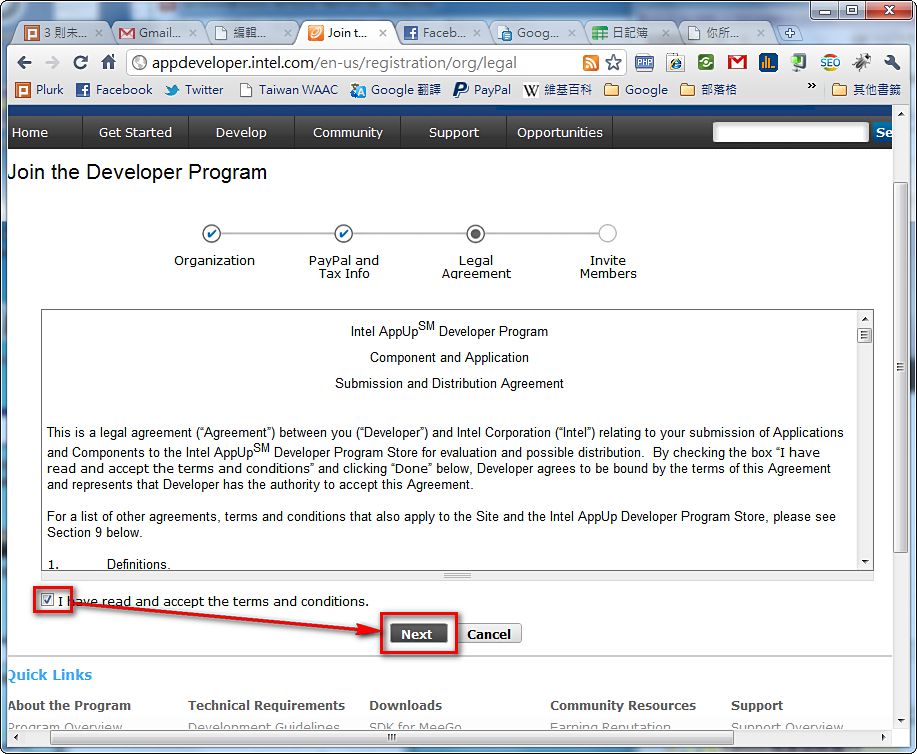Image resolution: width=917 pixels, height=754 pixels.
Task: Open the 維基百科 Wikipedia bookmark
Action: click(557, 89)
